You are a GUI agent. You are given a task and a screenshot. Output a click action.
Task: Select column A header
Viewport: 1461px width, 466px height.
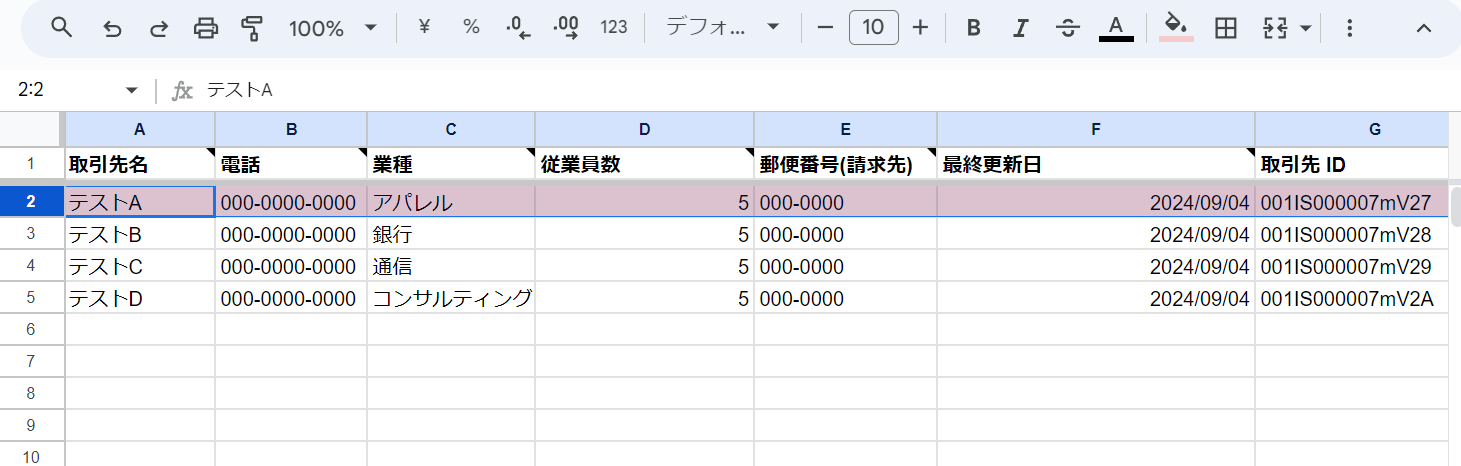(x=140, y=129)
